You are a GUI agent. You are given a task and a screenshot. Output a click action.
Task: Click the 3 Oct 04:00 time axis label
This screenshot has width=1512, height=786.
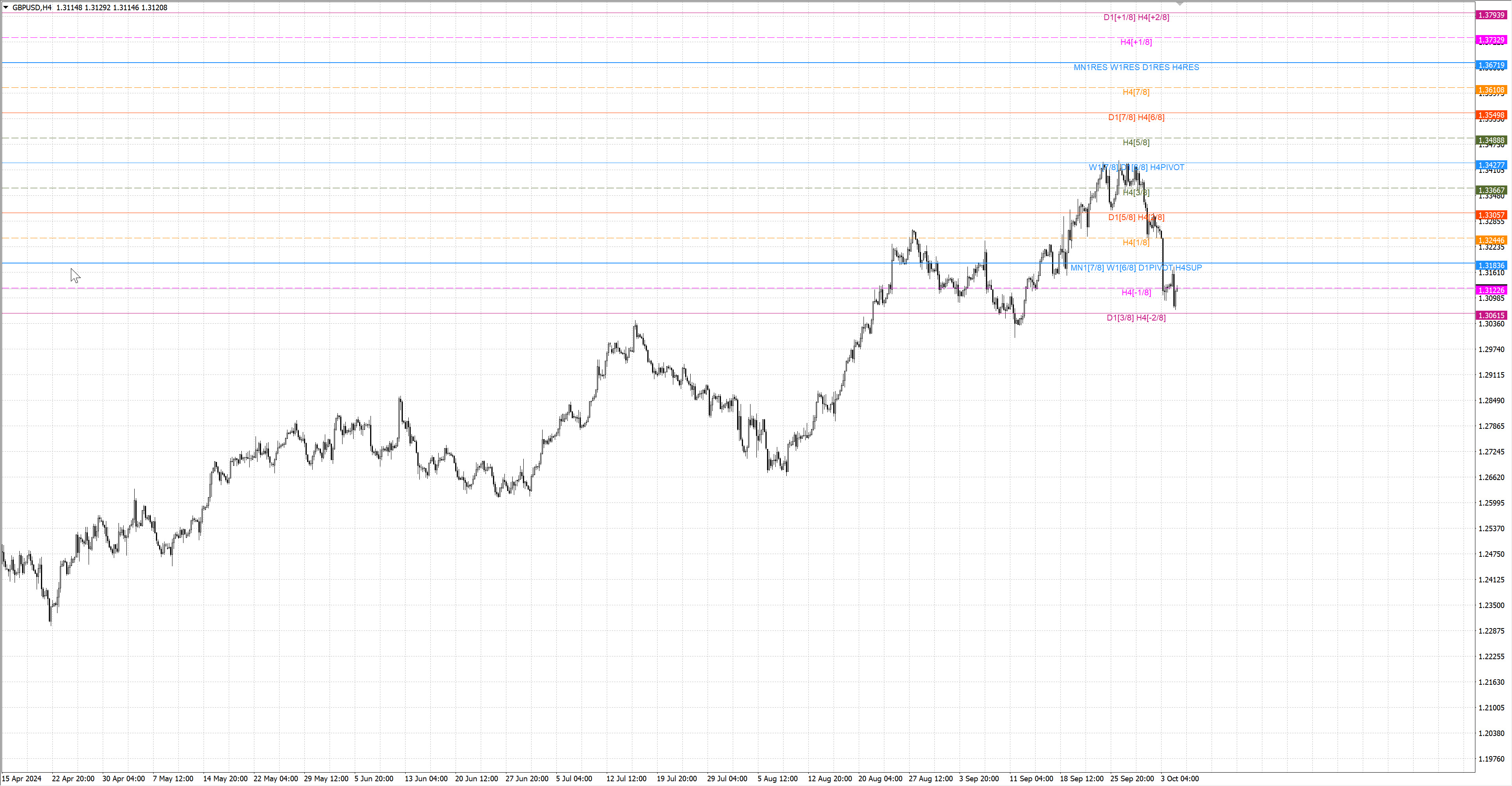[1179, 779]
